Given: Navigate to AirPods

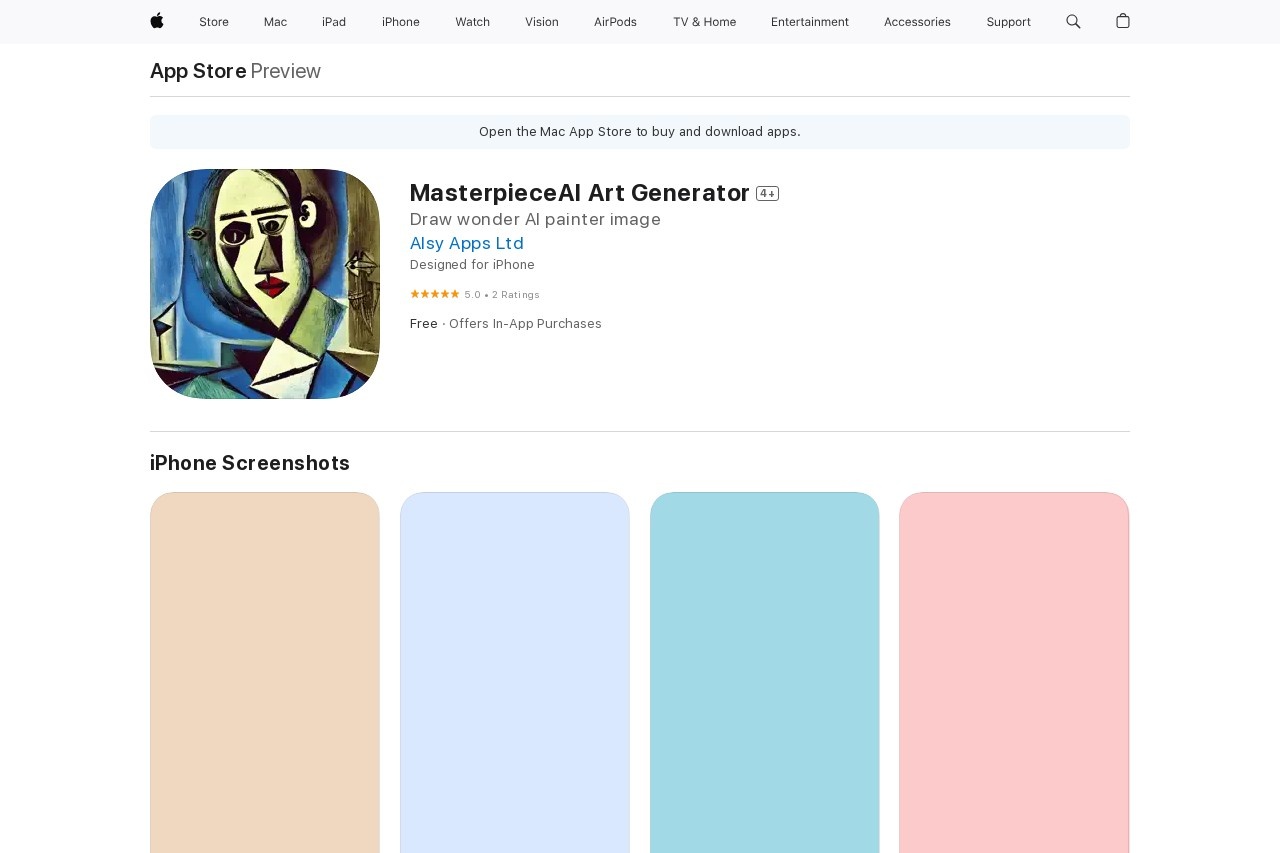Looking at the screenshot, I should coord(615,22).
